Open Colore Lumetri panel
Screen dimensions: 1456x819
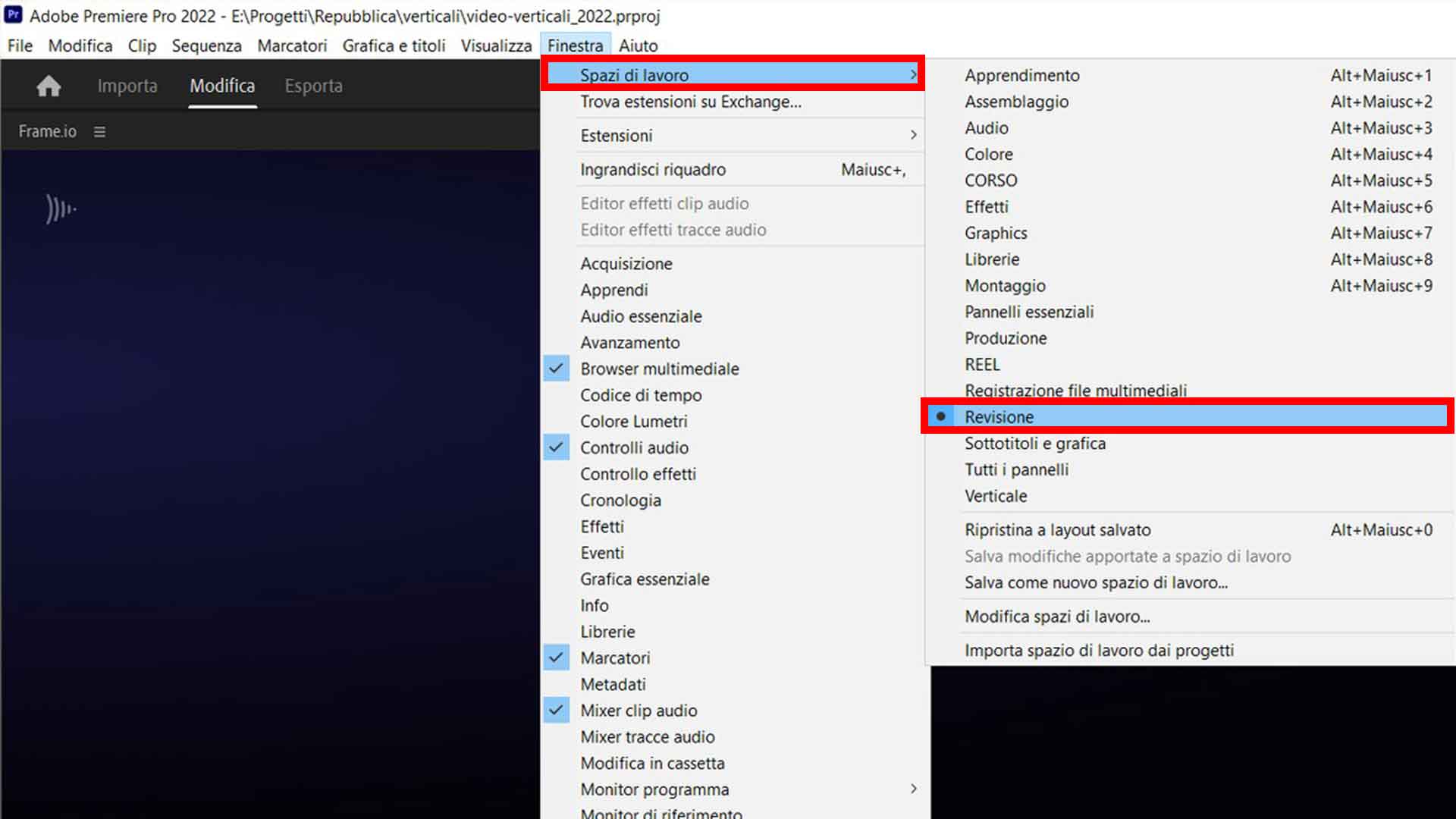pos(634,421)
